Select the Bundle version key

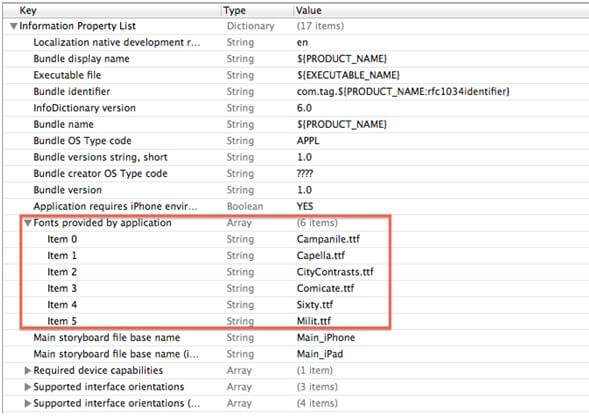click(x=68, y=190)
